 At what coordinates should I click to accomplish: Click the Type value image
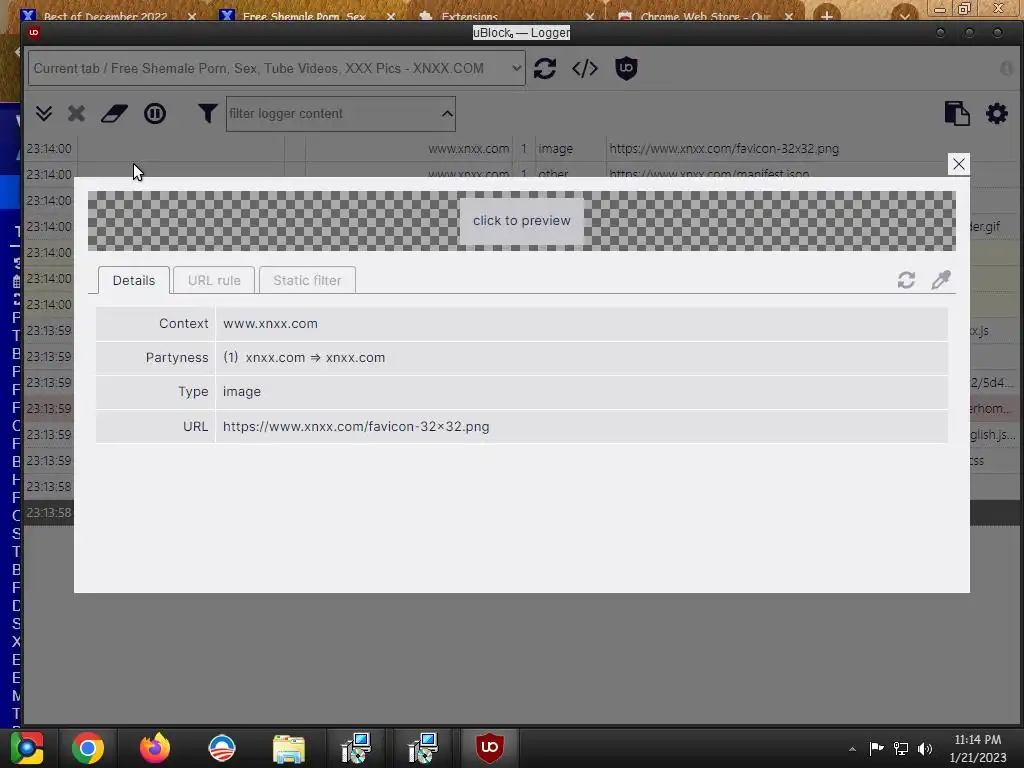[242, 391]
